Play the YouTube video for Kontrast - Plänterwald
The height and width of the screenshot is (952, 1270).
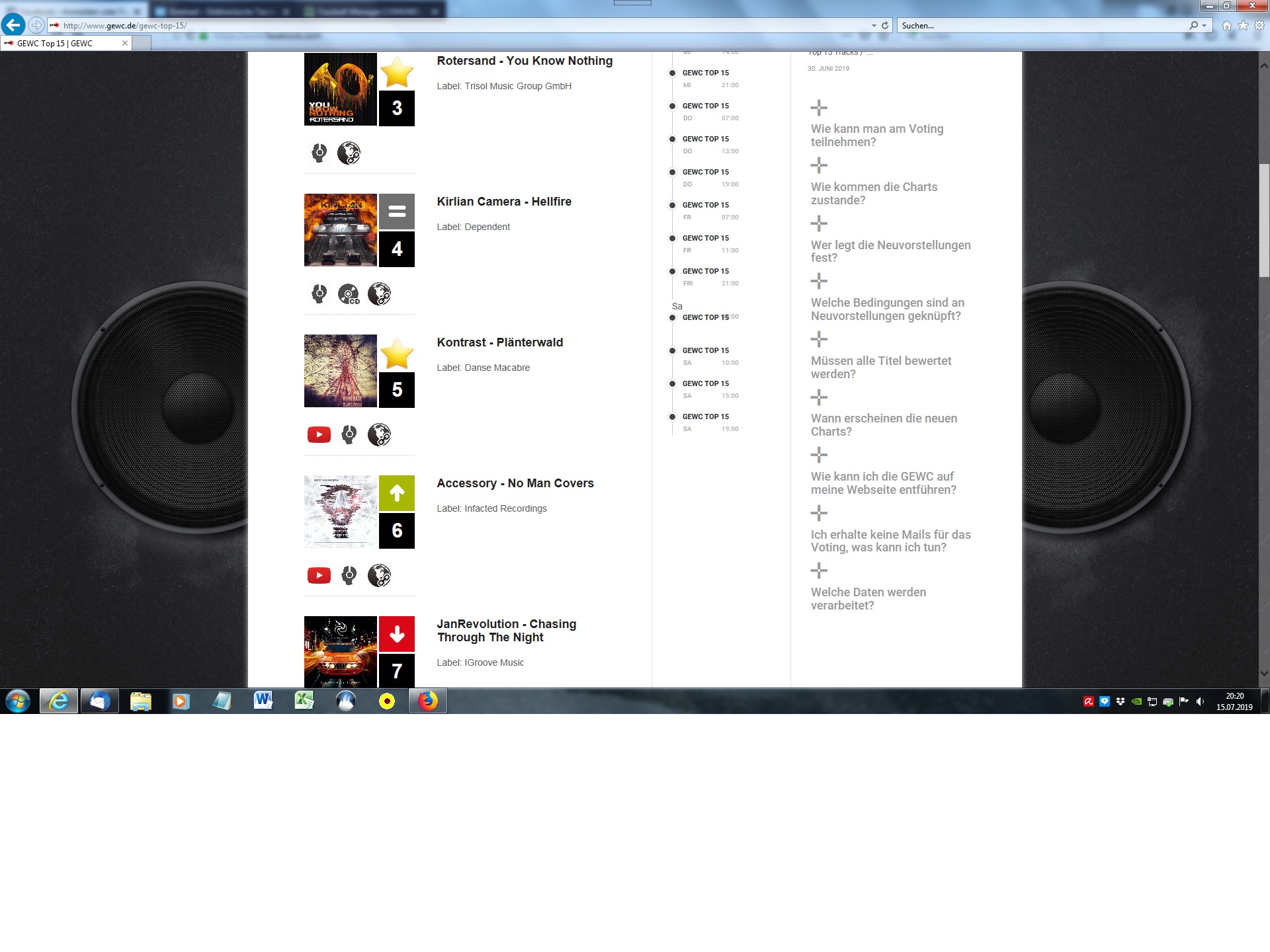point(319,434)
